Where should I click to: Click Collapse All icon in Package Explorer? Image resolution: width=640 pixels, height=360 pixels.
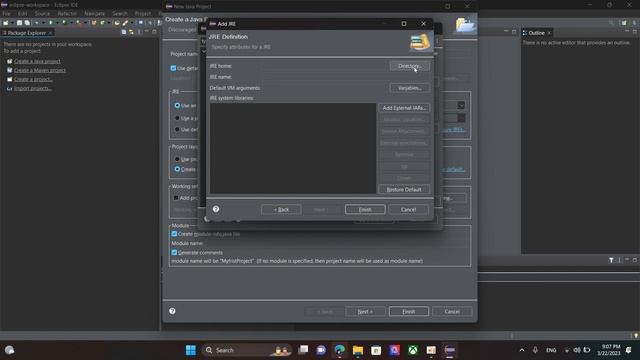[x=124, y=32]
